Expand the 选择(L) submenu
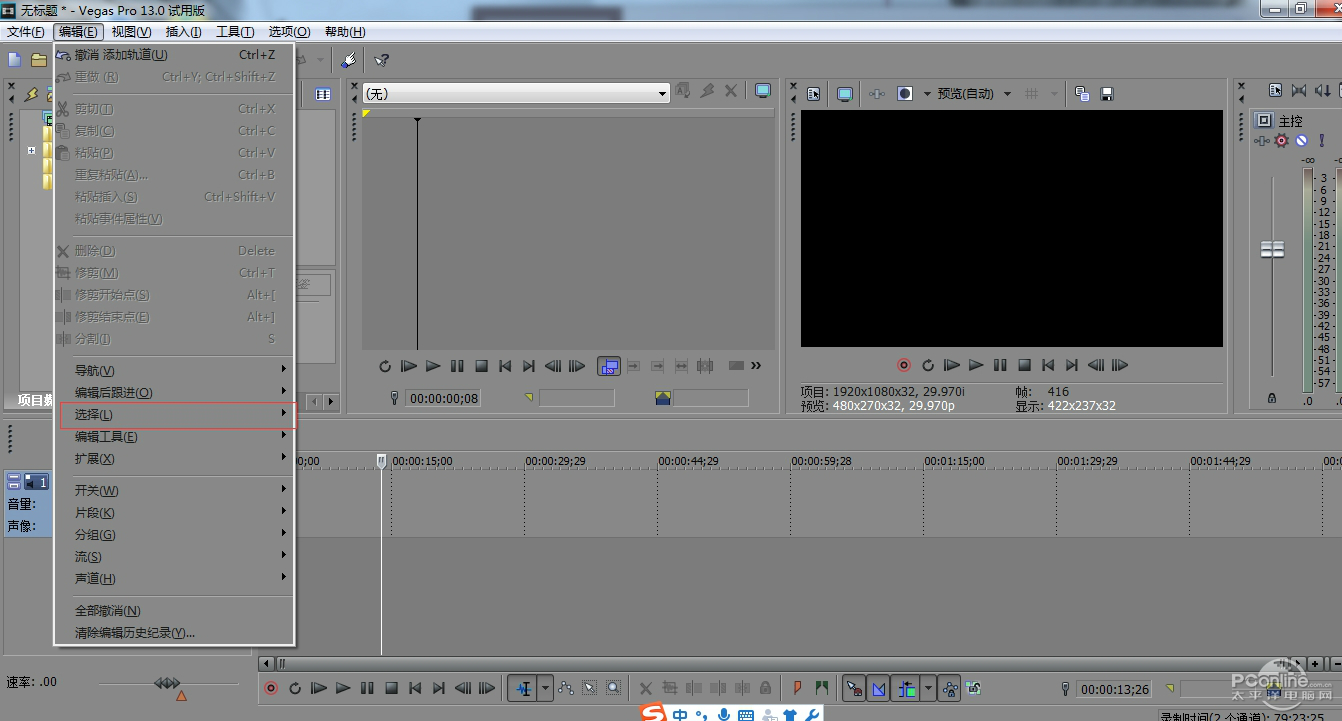 [x=176, y=415]
